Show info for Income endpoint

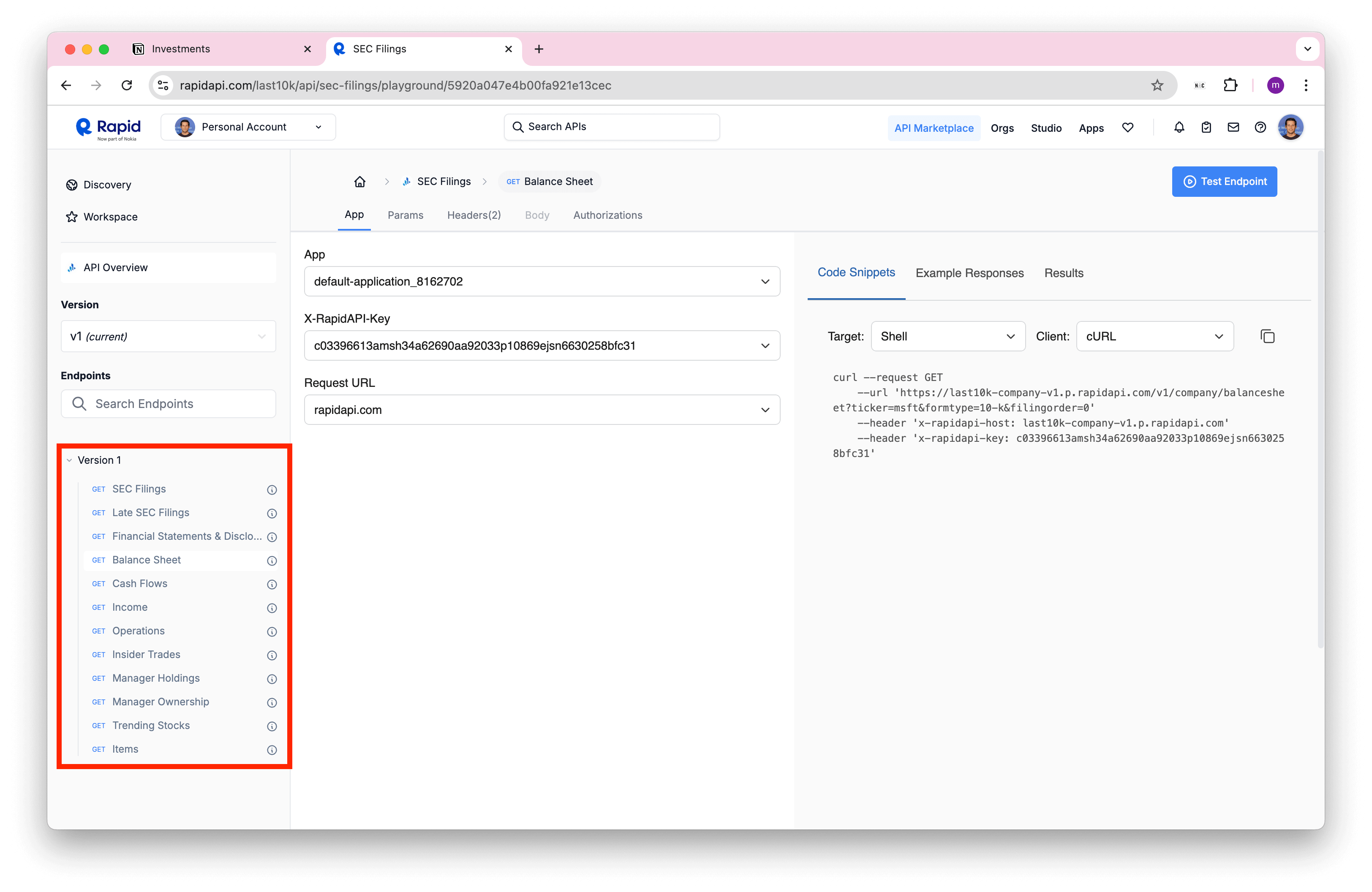(272, 608)
